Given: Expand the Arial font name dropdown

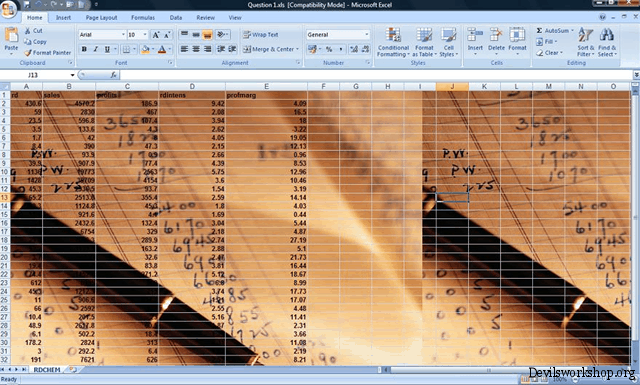Looking at the screenshot, I should click(x=123, y=35).
